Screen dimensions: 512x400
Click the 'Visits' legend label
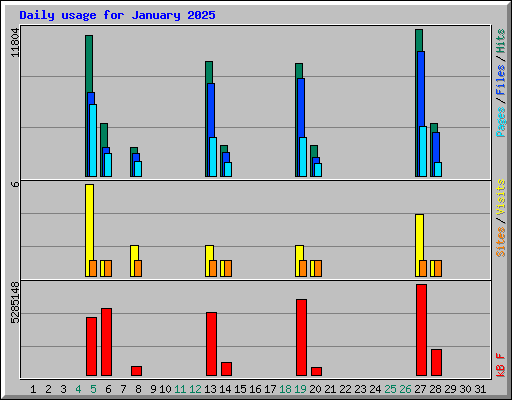[x=500, y=197]
